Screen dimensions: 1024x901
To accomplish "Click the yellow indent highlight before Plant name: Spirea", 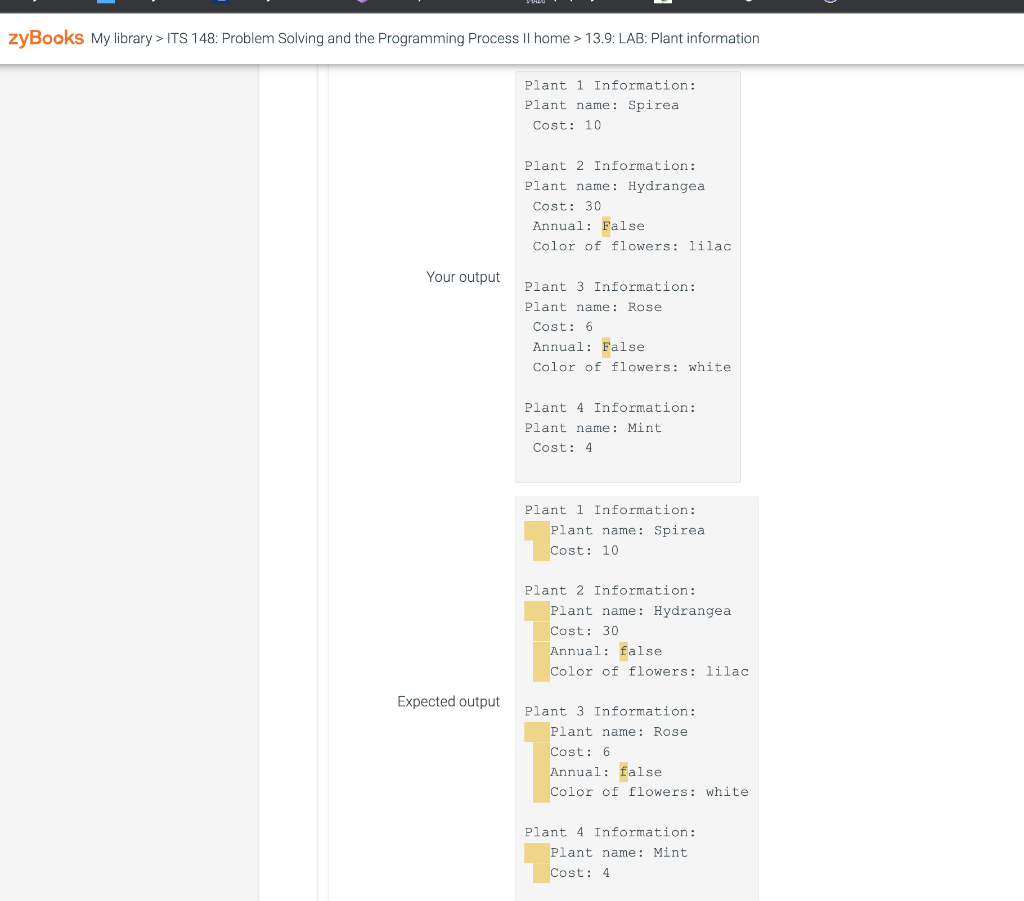I will point(537,530).
